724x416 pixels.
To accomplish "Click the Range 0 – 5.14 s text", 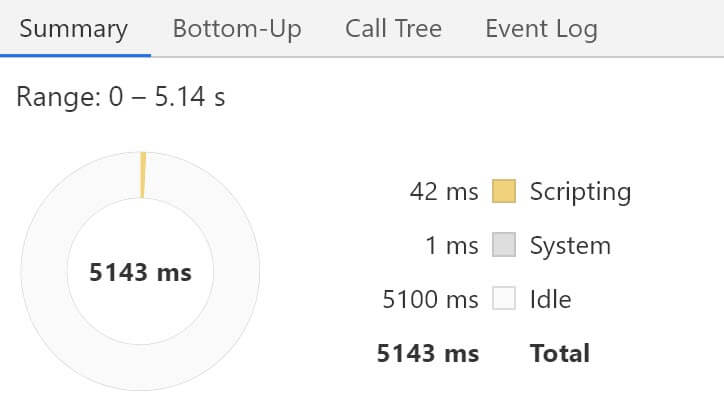I will pos(120,100).
